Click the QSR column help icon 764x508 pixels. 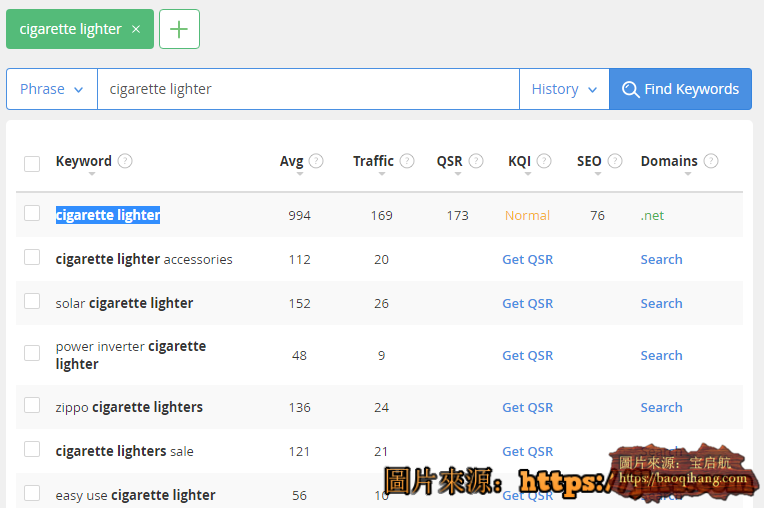(476, 161)
